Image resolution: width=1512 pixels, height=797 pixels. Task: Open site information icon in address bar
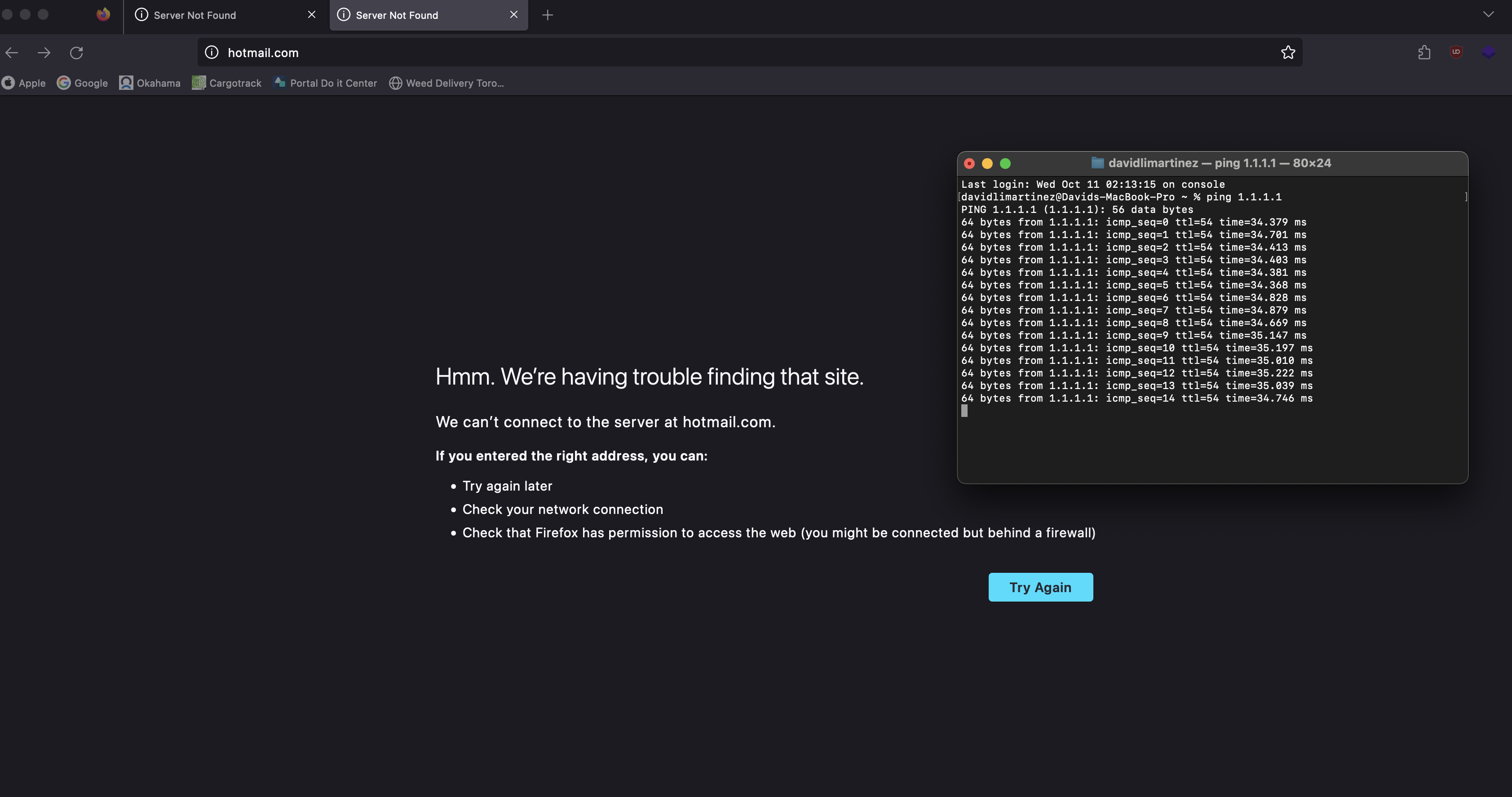pos(212,52)
